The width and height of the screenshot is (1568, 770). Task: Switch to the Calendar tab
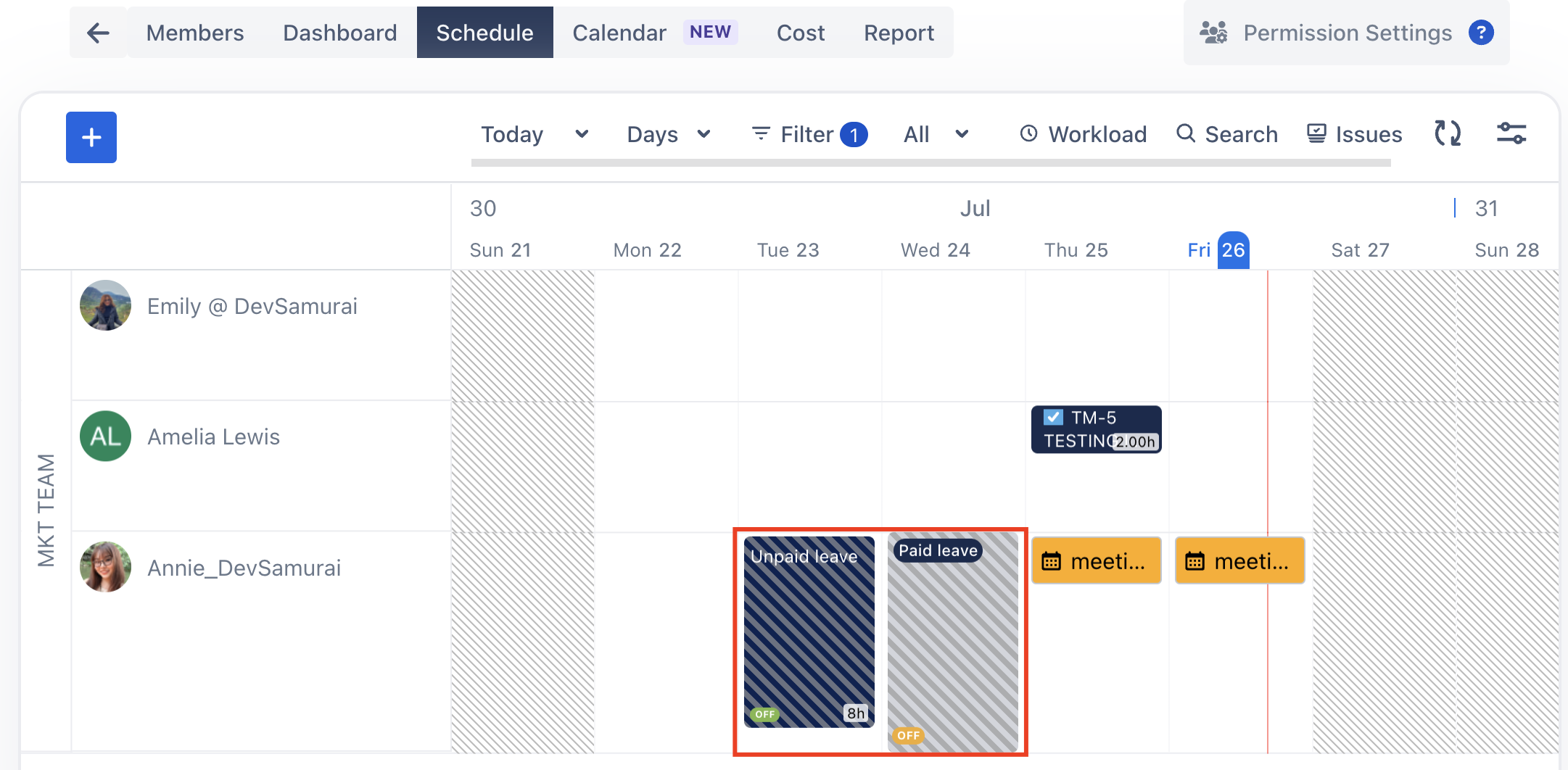coord(619,33)
